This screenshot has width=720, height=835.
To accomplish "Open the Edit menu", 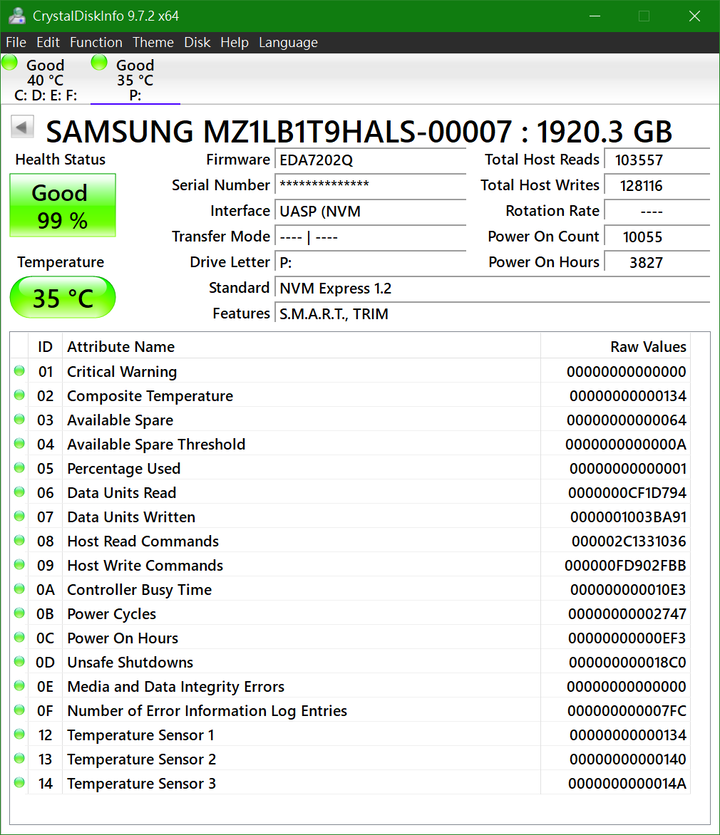I will click(x=48, y=42).
